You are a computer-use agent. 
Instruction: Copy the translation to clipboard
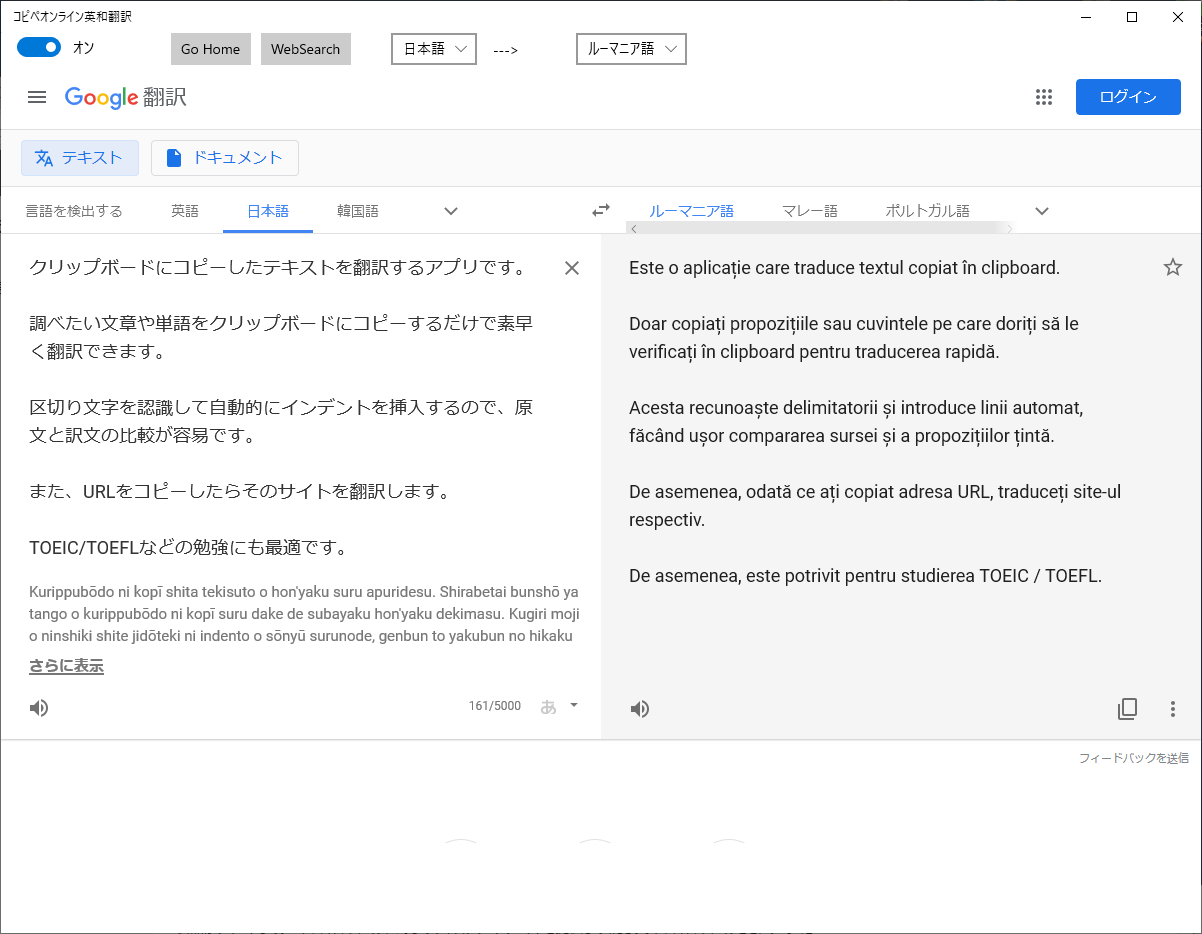[x=1127, y=709]
